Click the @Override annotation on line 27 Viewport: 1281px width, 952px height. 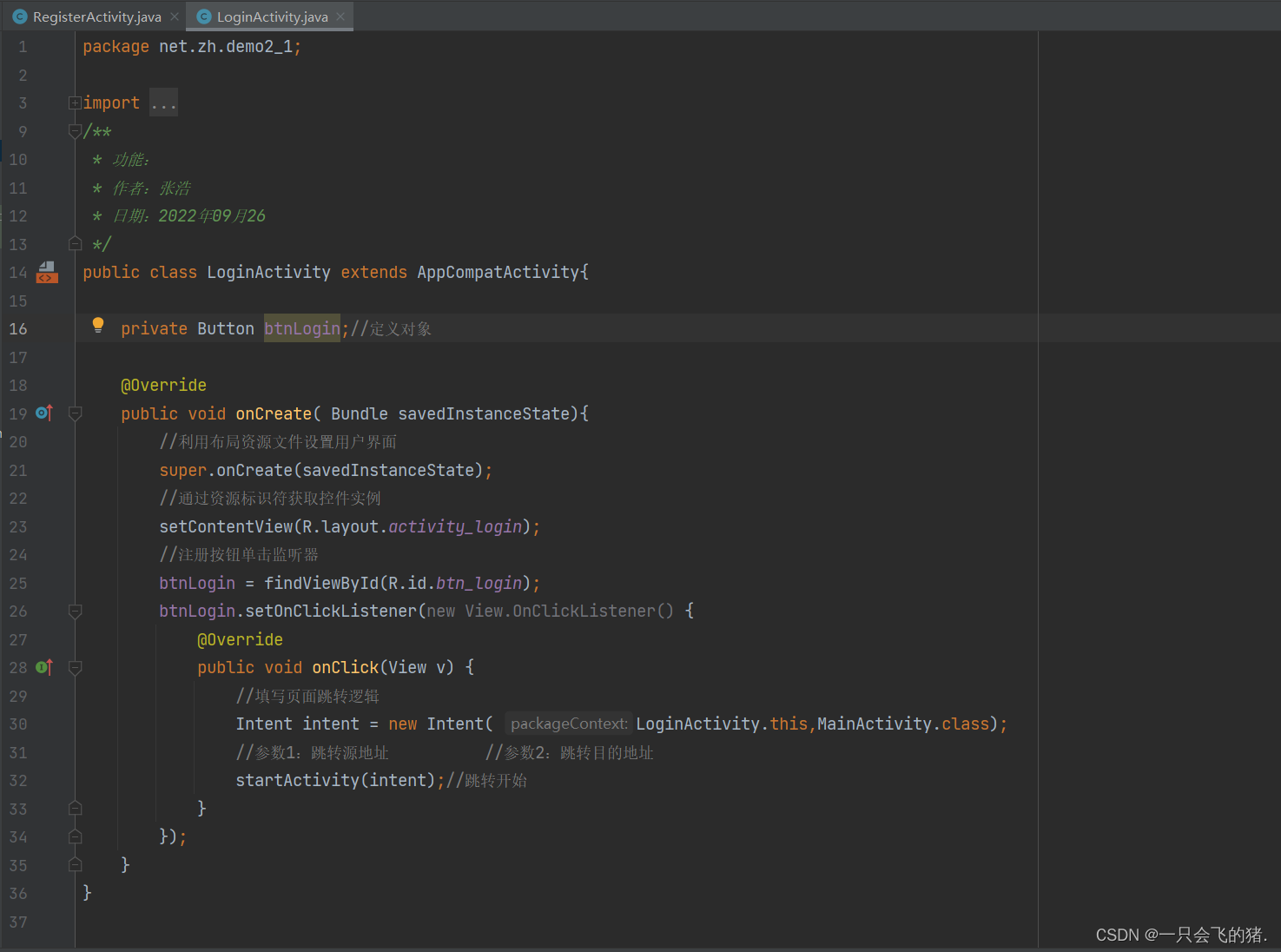coord(240,640)
